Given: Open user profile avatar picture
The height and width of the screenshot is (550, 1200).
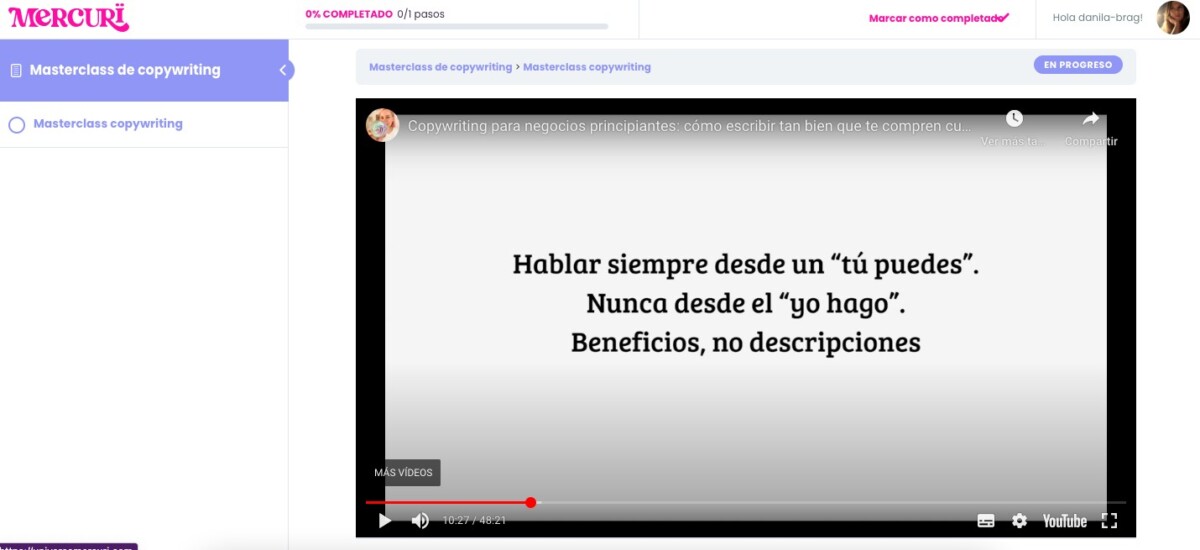Looking at the screenshot, I should point(1172,18).
